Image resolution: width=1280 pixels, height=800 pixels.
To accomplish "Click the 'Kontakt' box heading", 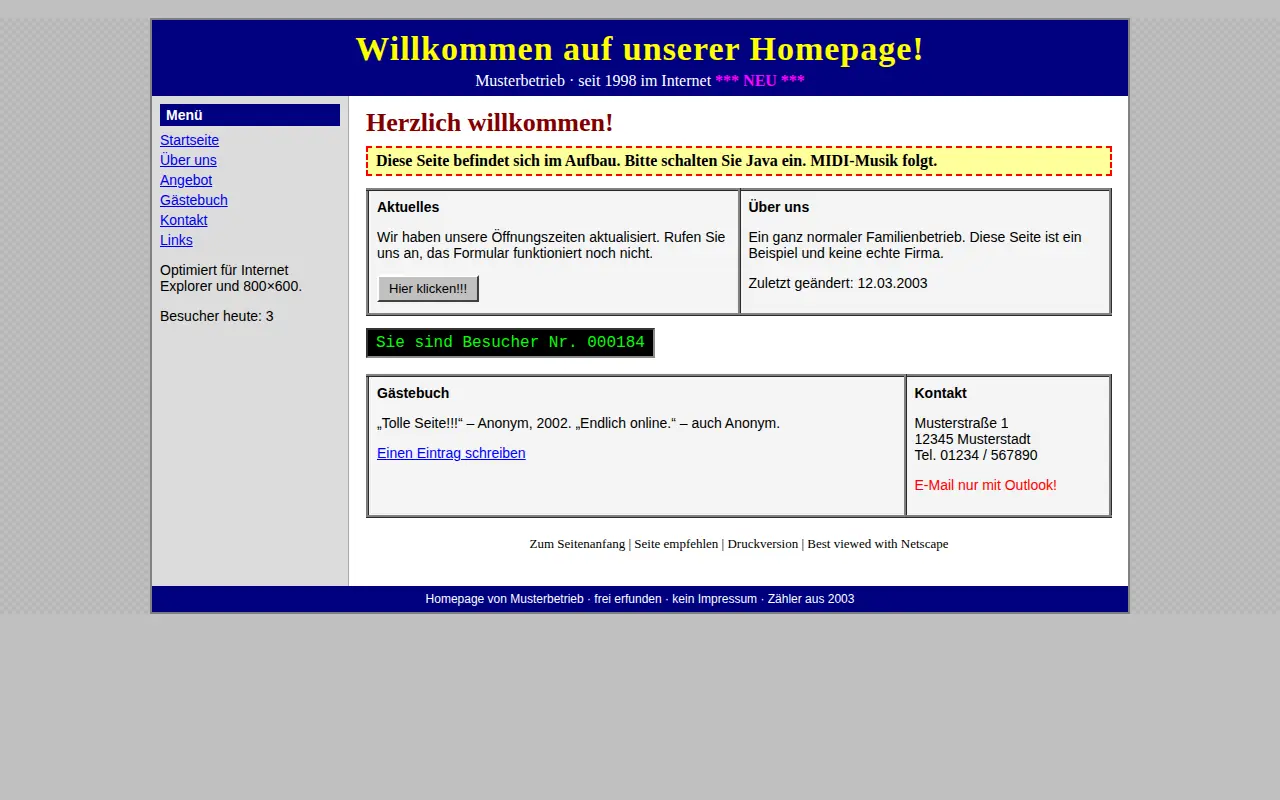I will 941,393.
